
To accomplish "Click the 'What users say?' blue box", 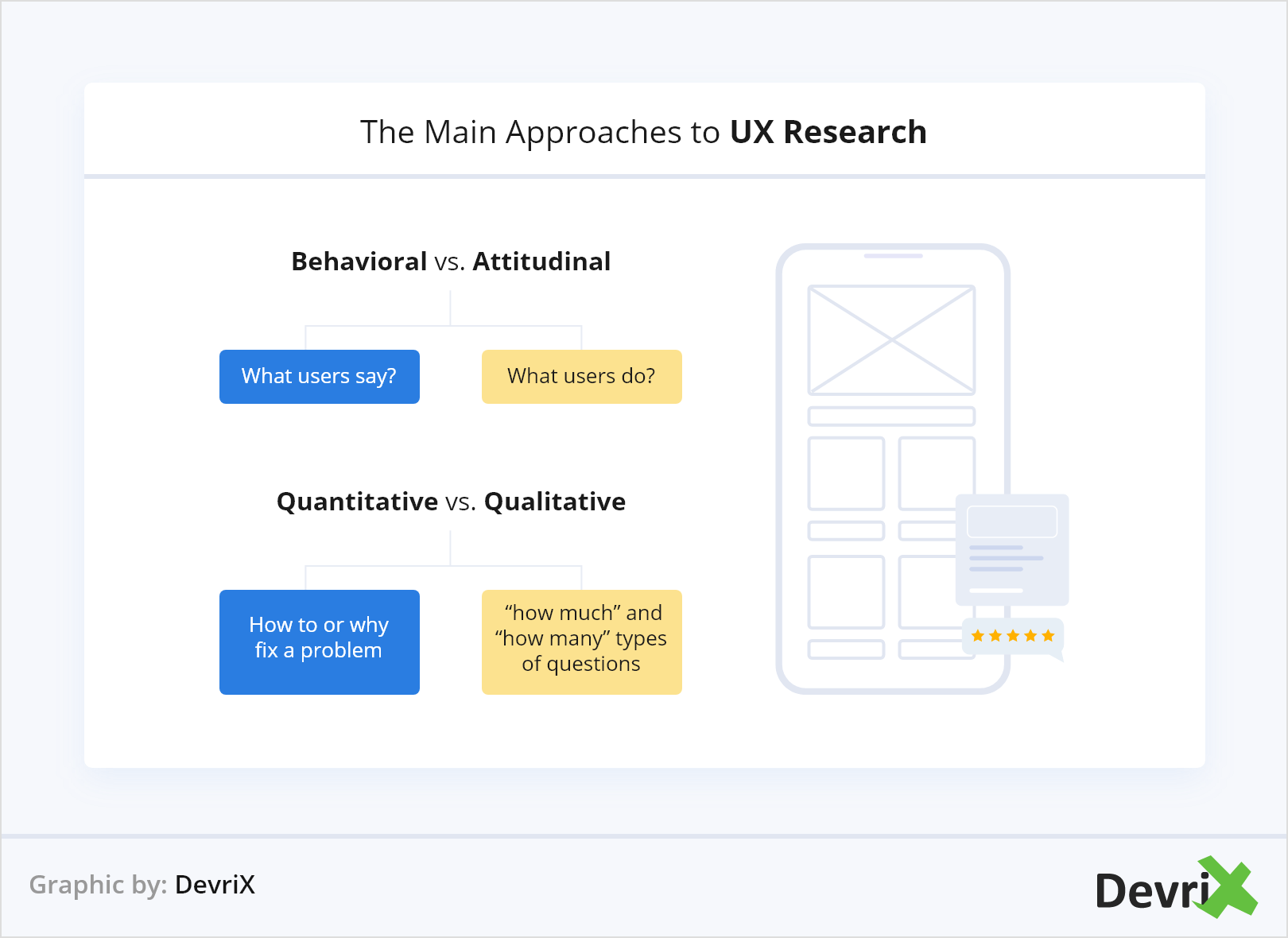I will (320, 377).
